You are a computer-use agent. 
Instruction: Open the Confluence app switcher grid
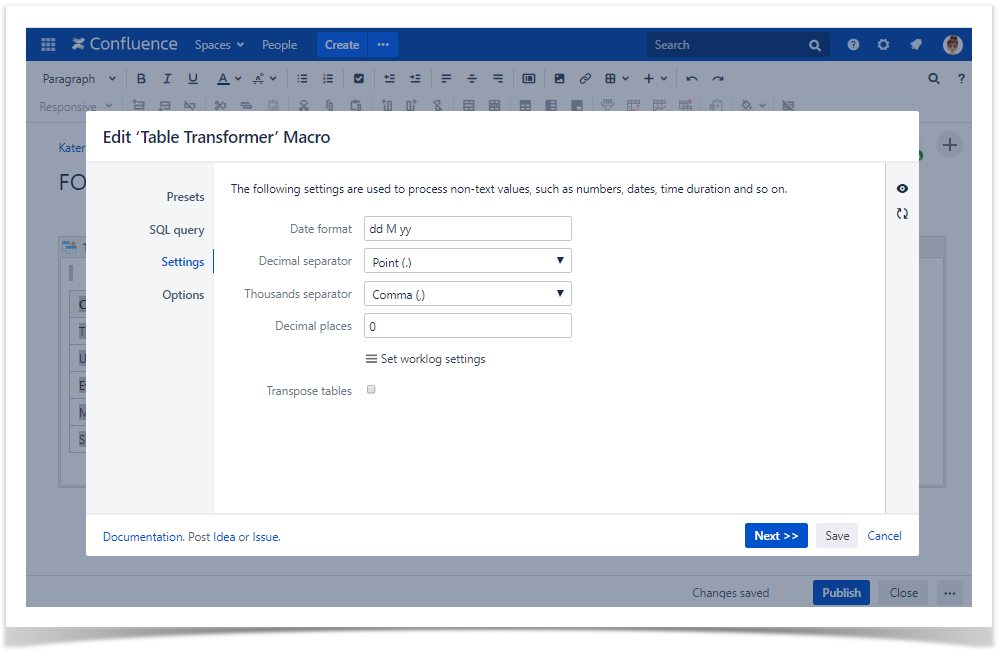click(48, 45)
